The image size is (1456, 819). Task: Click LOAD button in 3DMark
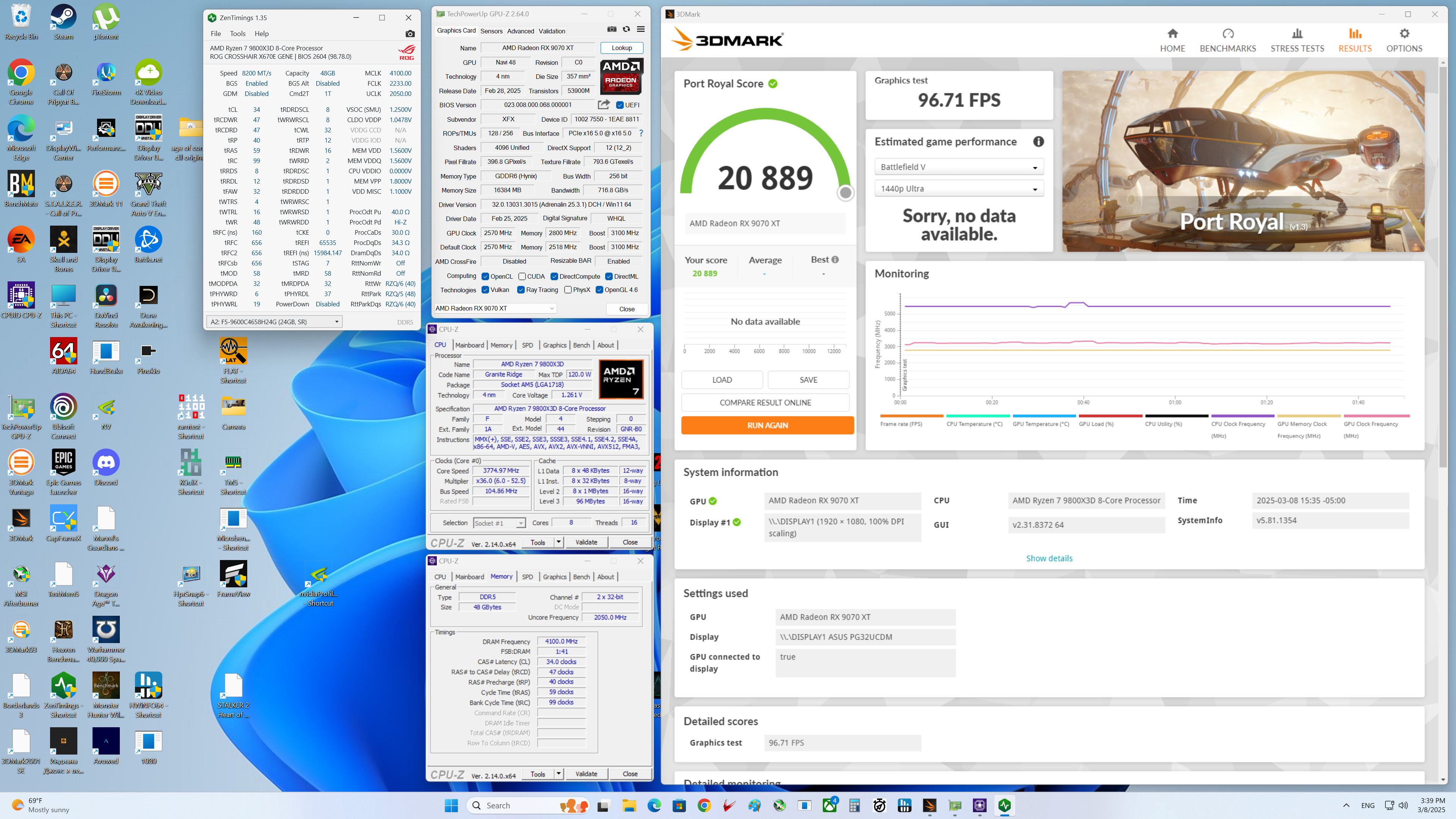[x=722, y=380]
